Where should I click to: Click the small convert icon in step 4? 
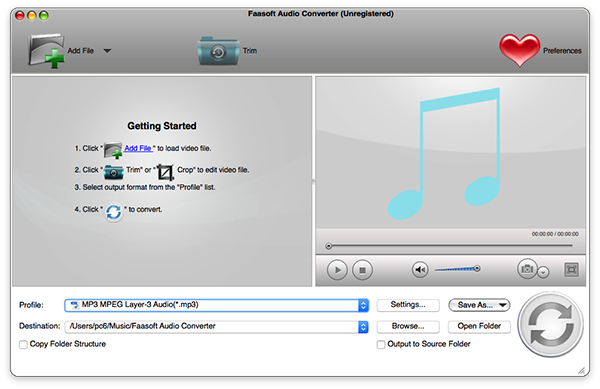114,212
